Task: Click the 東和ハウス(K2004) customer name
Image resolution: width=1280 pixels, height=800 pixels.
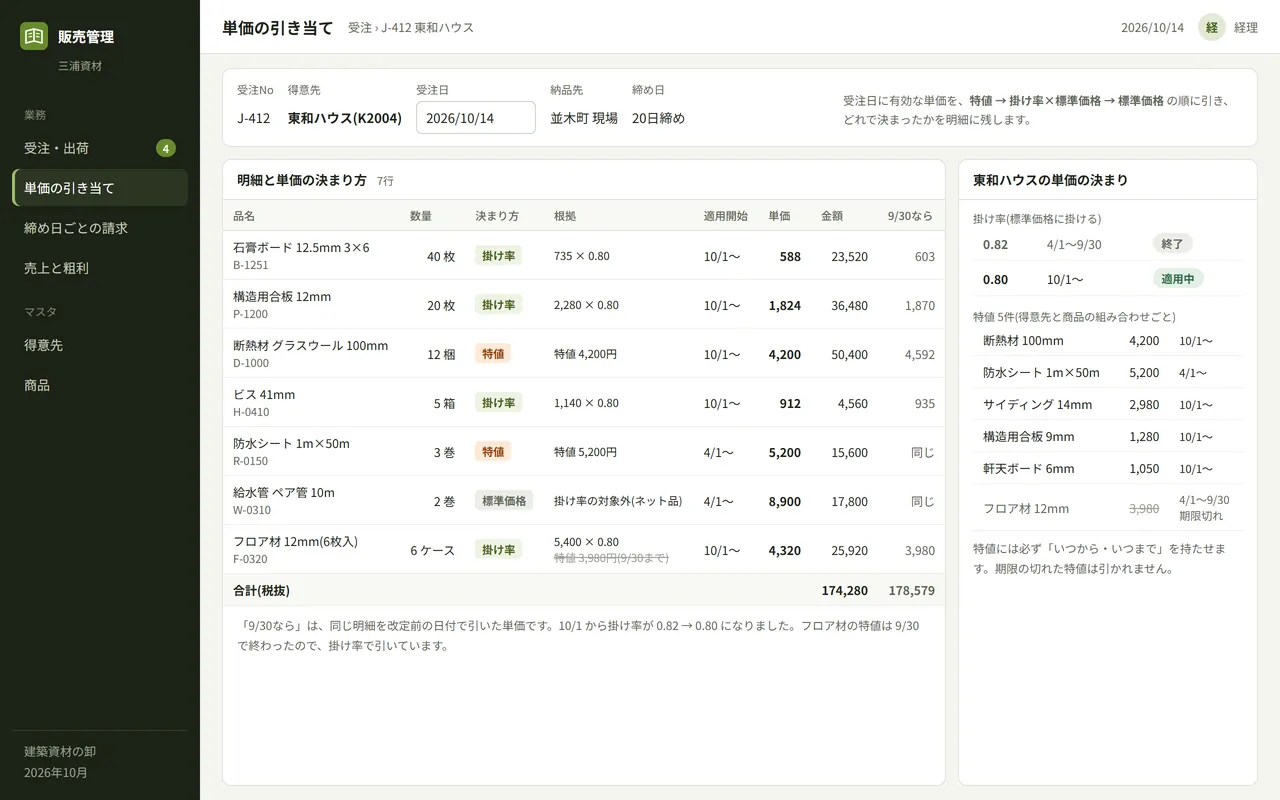Action: (345, 118)
